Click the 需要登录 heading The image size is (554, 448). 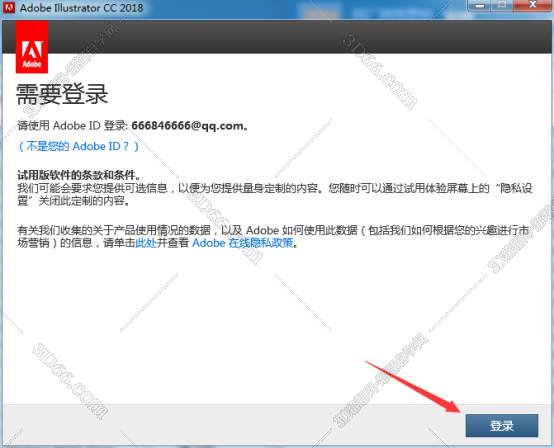point(62,94)
